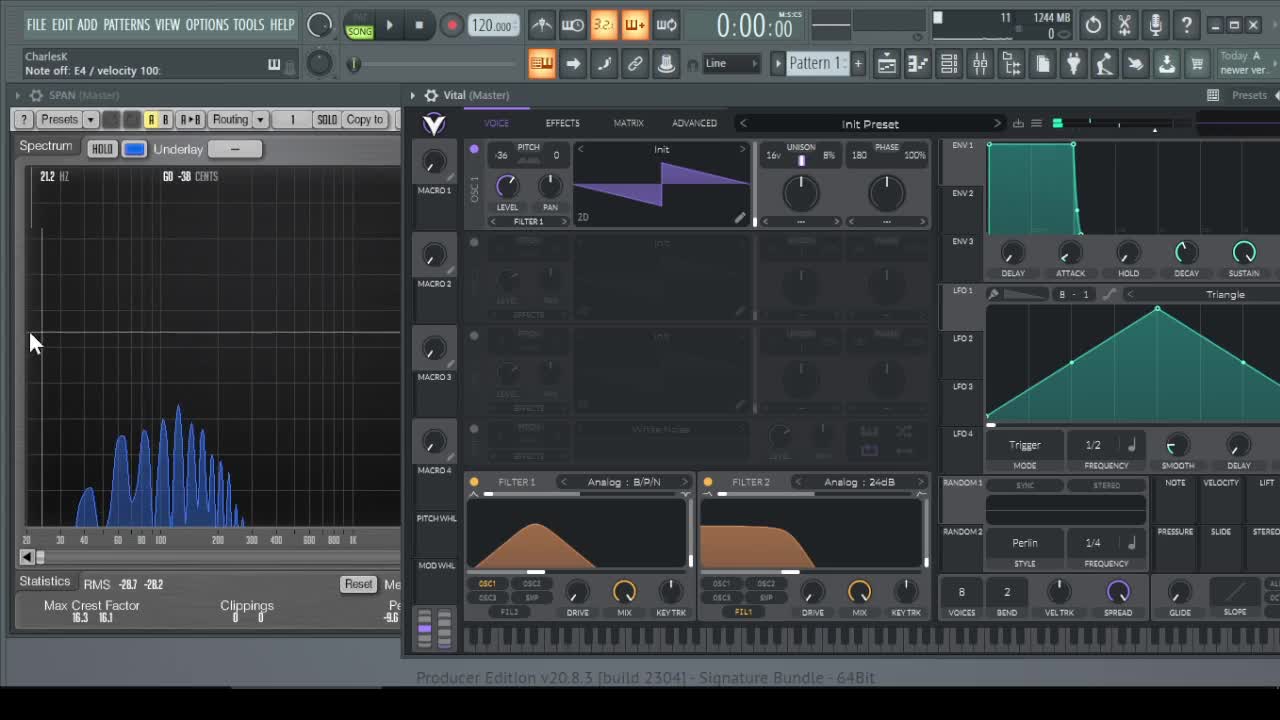Toggle Vital OSC 2 power button
1280x720 pixels.
(474, 242)
